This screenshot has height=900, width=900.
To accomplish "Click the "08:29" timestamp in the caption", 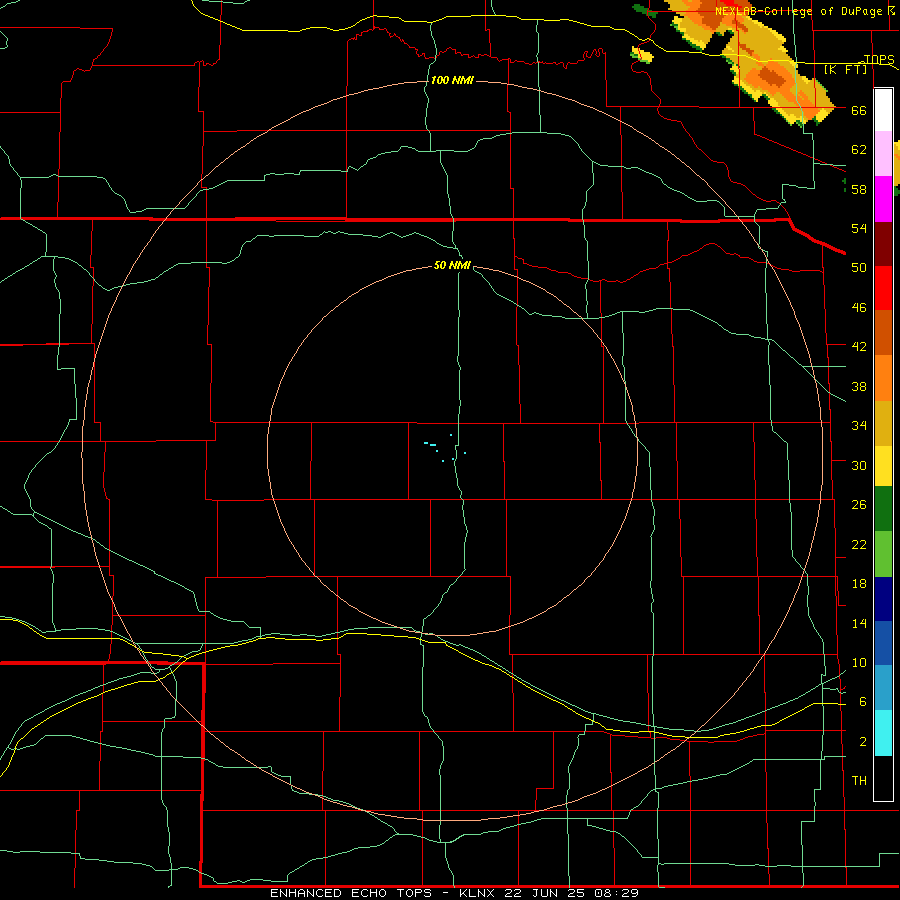I will [x=615, y=893].
